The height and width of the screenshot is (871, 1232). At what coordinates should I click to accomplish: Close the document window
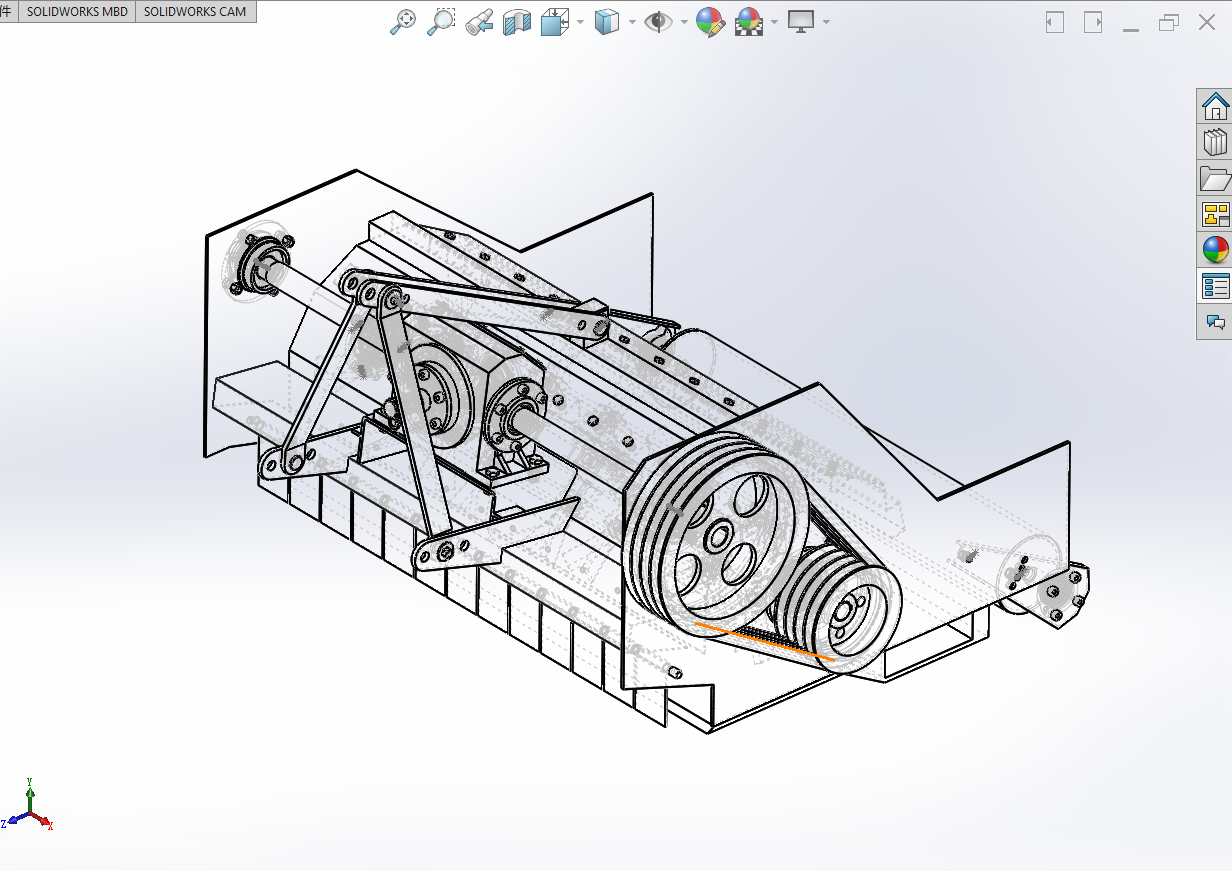point(1207,22)
